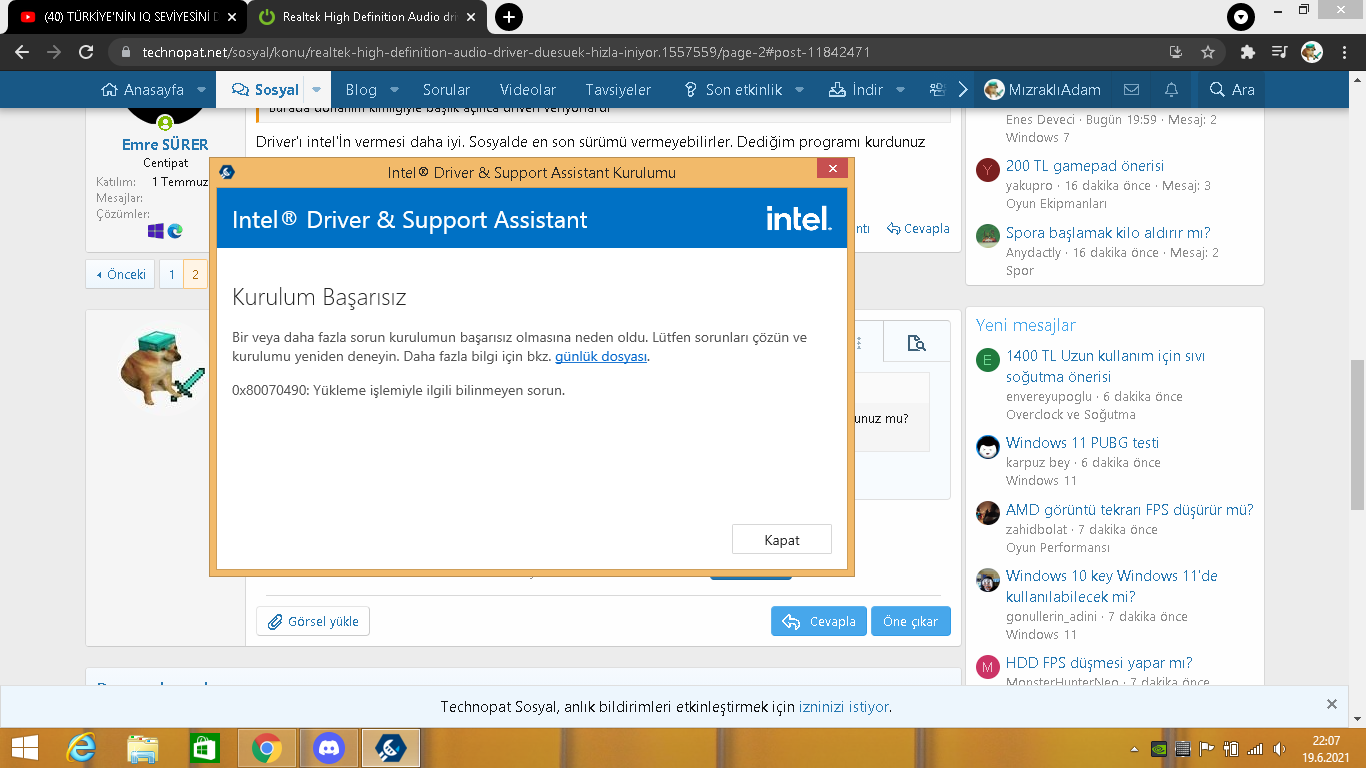Open Discord from the taskbar

click(x=329, y=747)
